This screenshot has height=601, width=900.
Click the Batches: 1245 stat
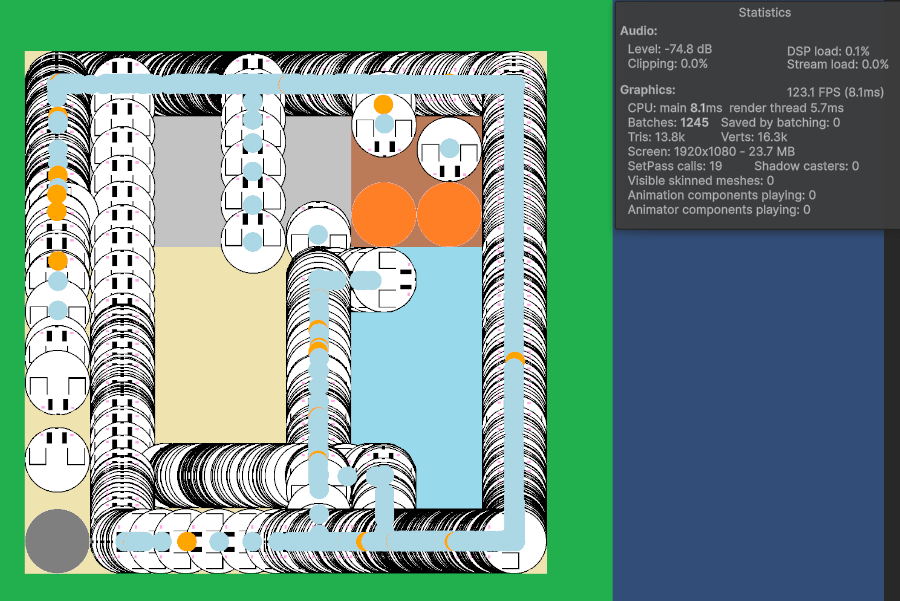(x=668, y=123)
